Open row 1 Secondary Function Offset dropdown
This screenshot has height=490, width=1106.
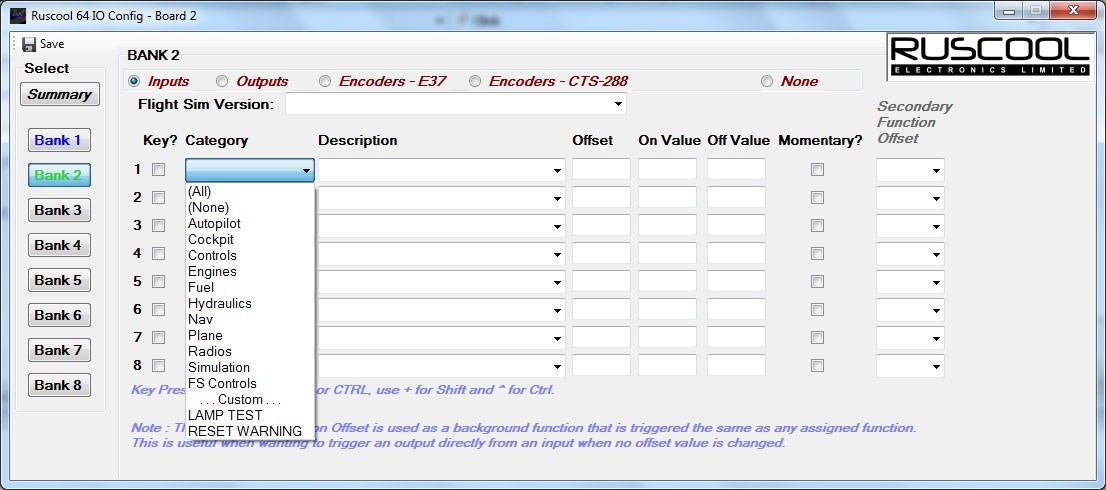[936, 171]
